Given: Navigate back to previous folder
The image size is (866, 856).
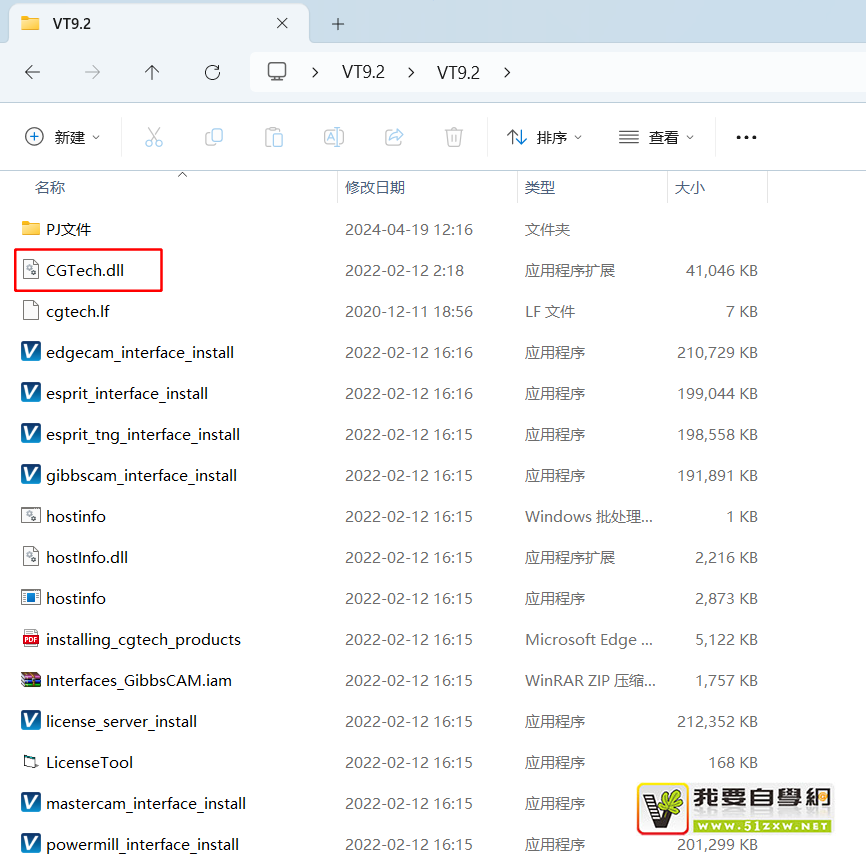Looking at the screenshot, I should [x=32, y=72].
